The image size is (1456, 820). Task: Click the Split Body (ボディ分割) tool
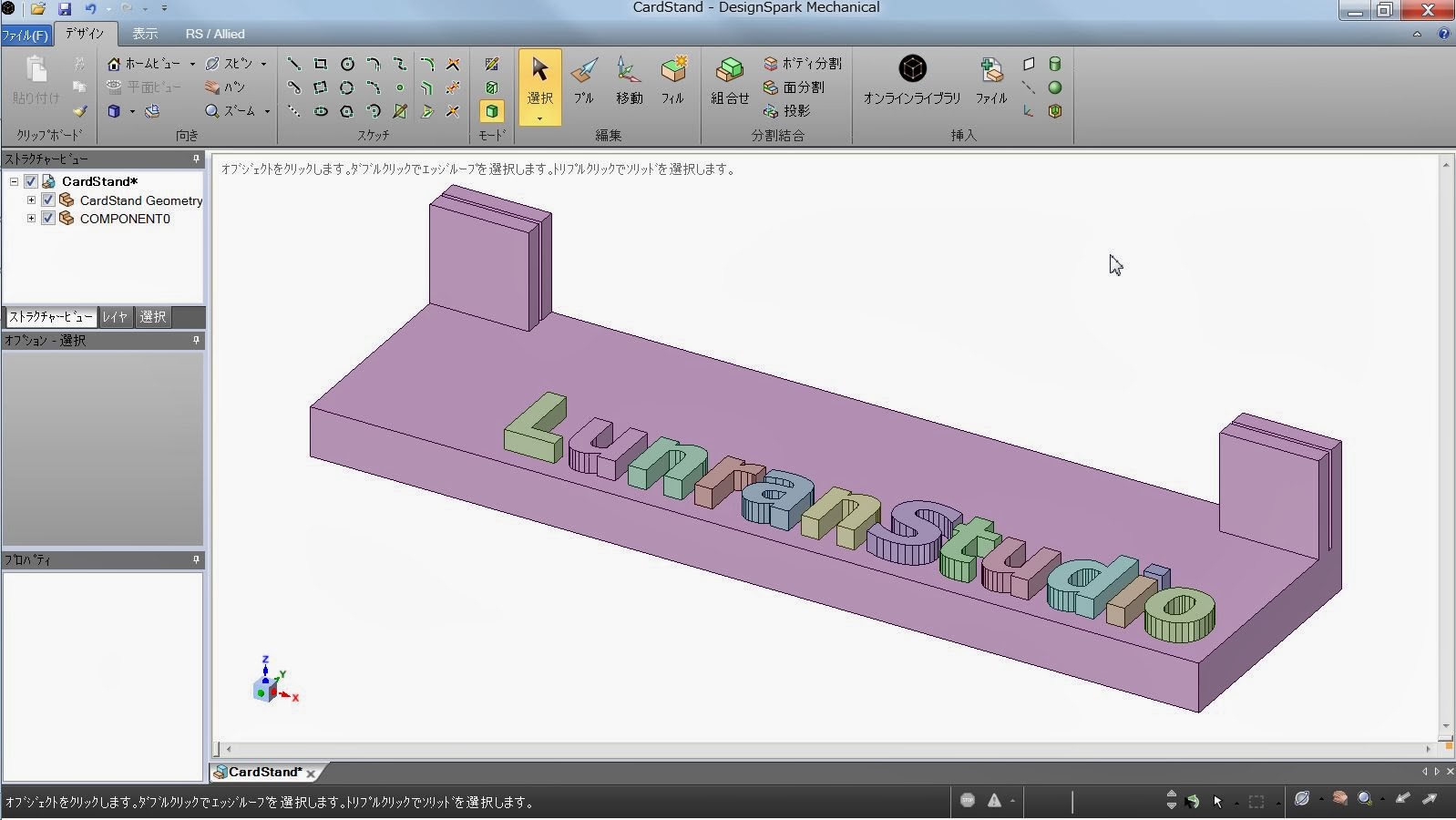click(803, 63)
